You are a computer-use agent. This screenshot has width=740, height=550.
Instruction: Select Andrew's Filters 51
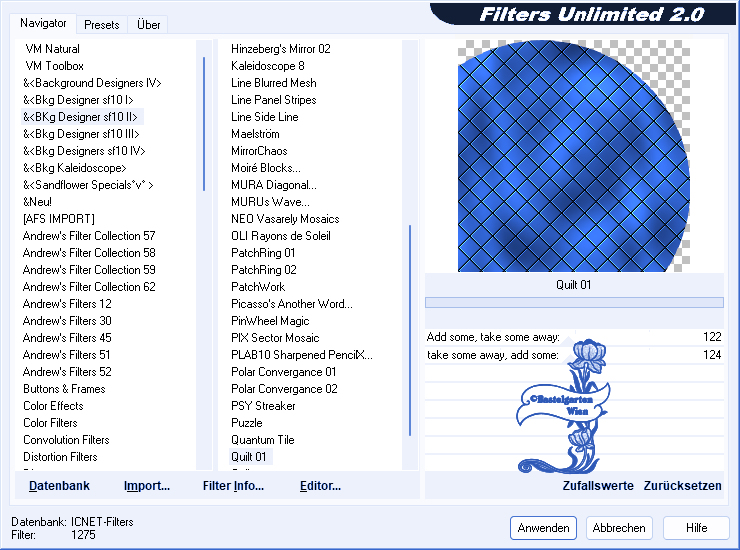point(67,355)
